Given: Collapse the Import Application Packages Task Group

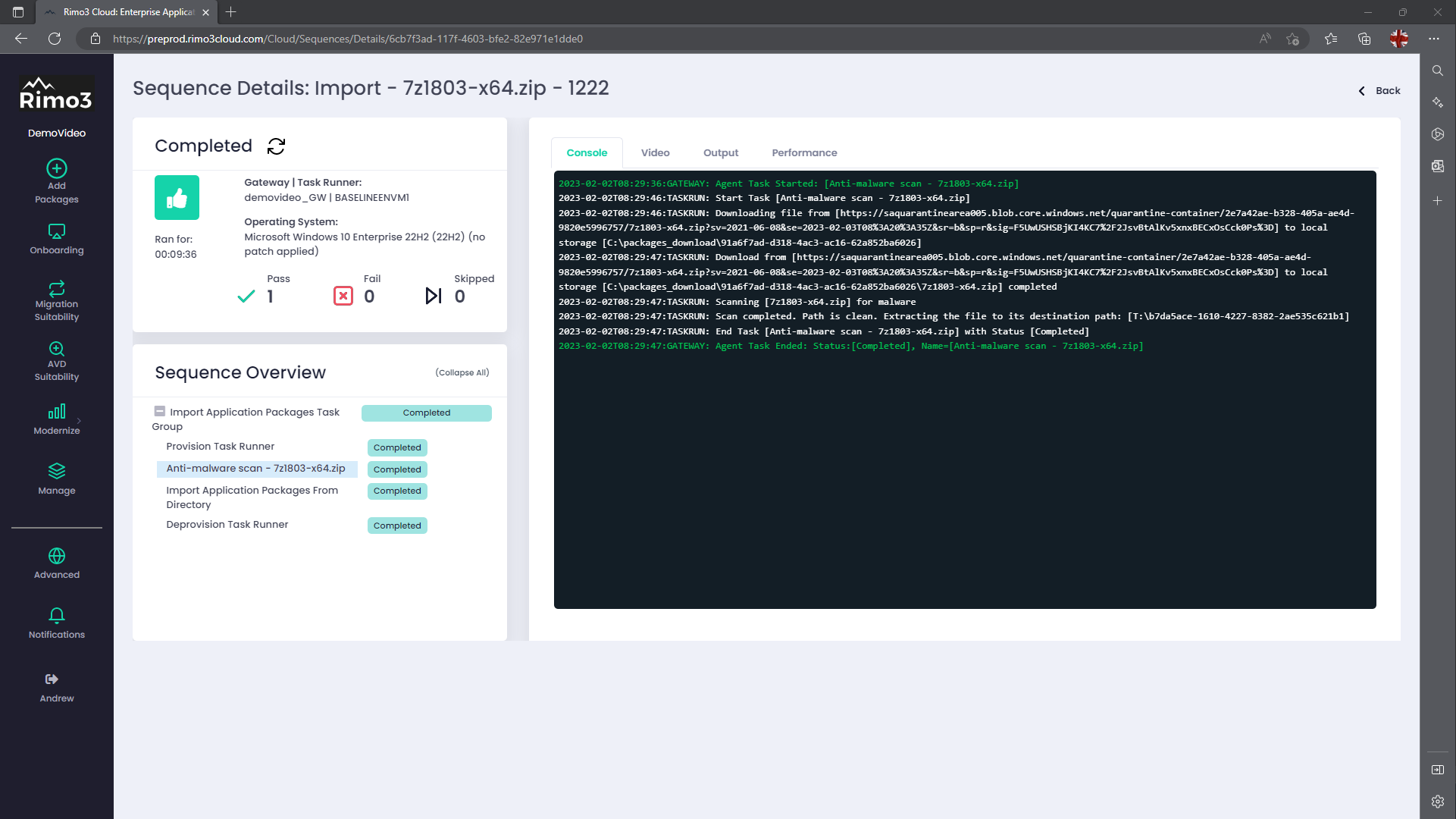Looking at the screenshot, I should point(160,411).
